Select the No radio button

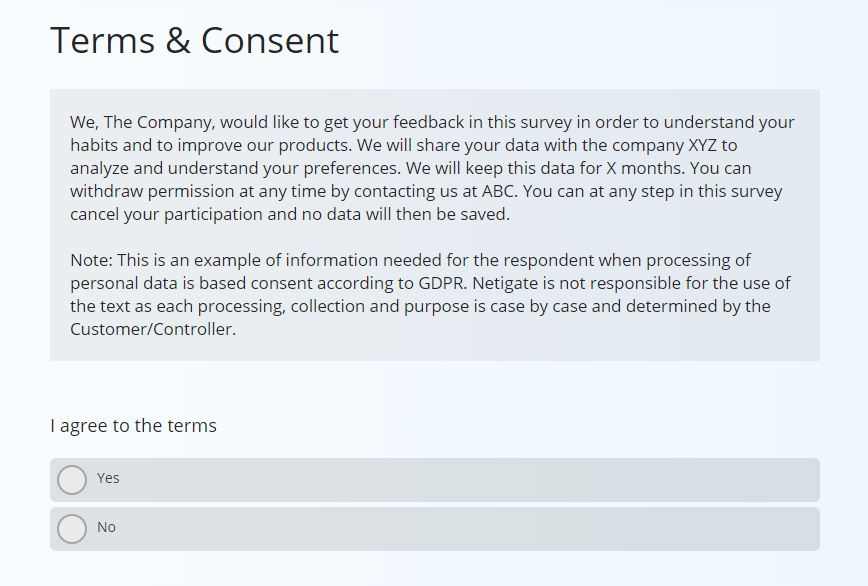point(72,529)
